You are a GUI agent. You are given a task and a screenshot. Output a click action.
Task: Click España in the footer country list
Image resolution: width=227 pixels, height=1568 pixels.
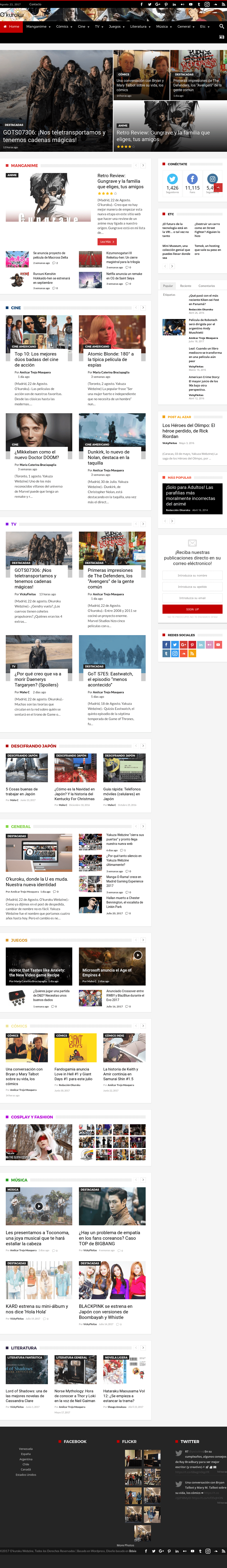pos(26,1454)
